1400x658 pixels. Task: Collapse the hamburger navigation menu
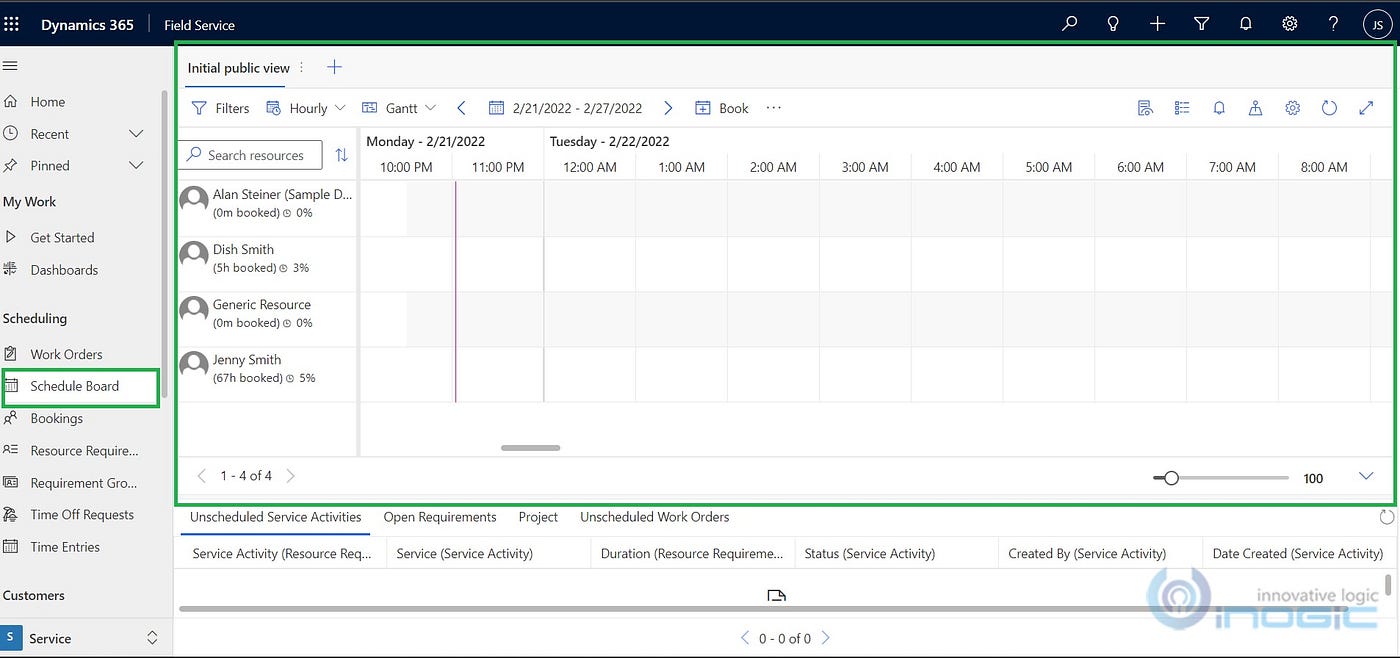tap(11, 66)
